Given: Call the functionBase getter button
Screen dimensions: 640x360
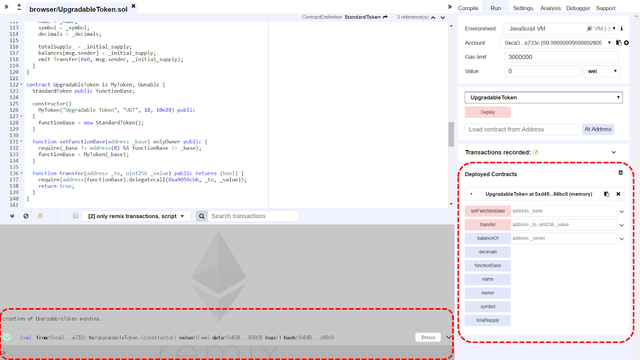Looking at the screenshot, I should point(488,265).
